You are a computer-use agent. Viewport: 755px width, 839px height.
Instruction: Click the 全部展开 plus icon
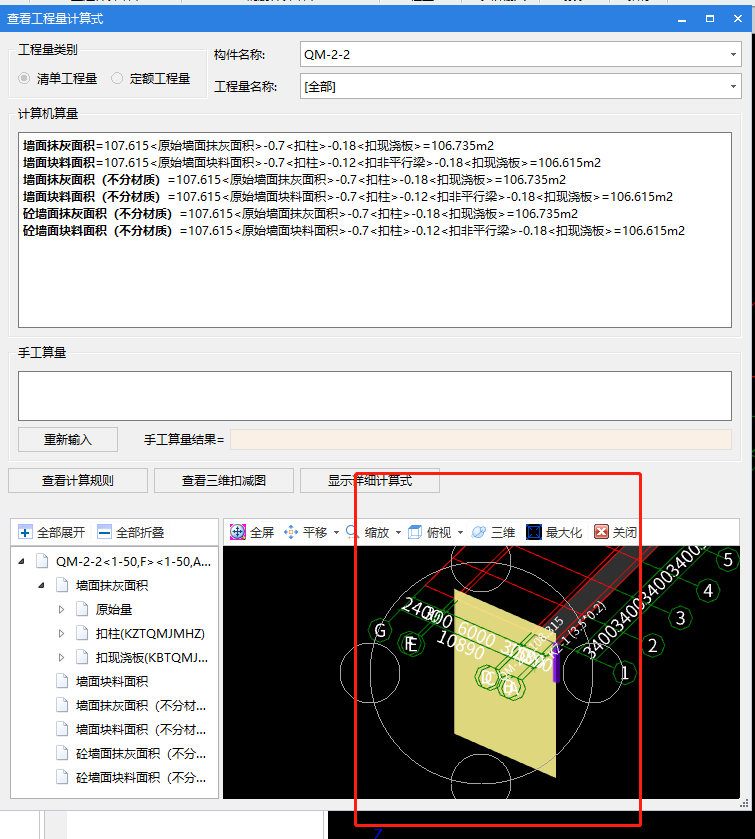[25, 532]
